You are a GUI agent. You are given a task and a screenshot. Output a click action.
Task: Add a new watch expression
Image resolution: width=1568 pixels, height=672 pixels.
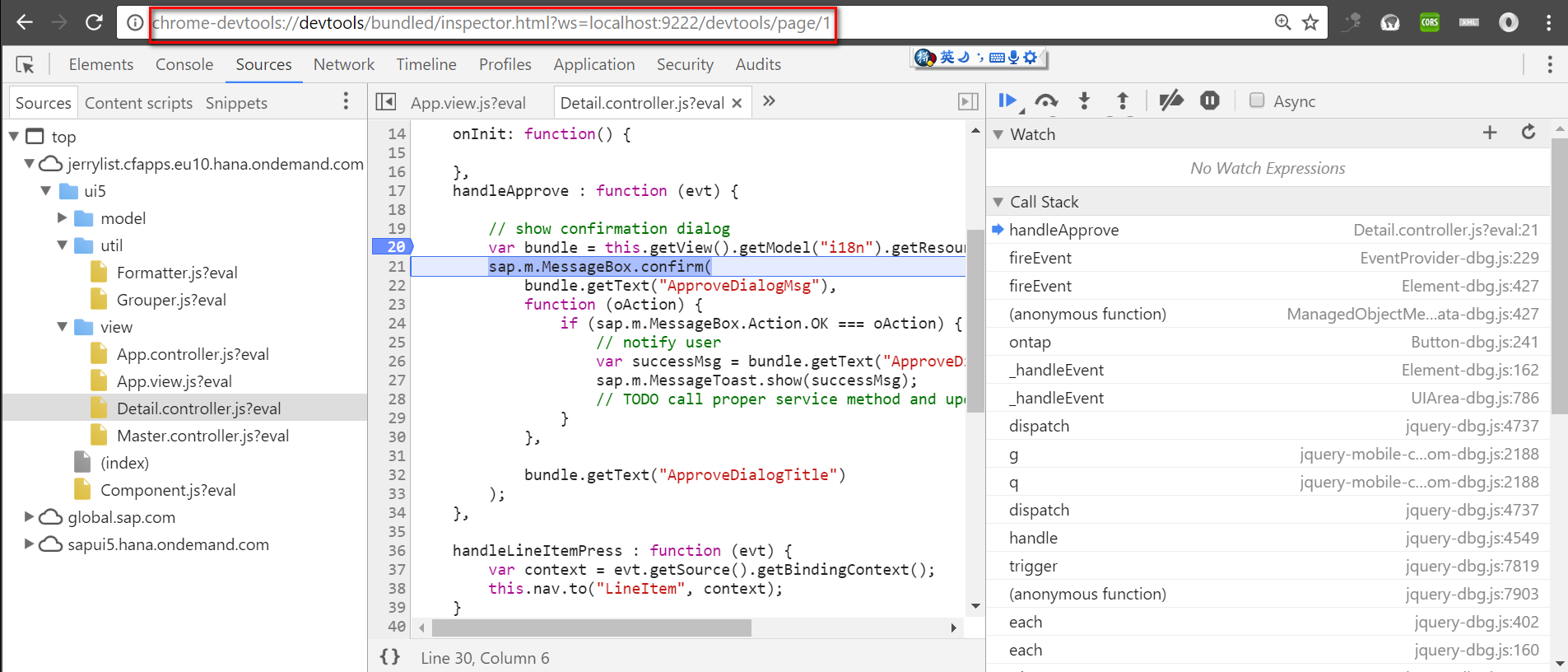click(x=1490, y=133)
